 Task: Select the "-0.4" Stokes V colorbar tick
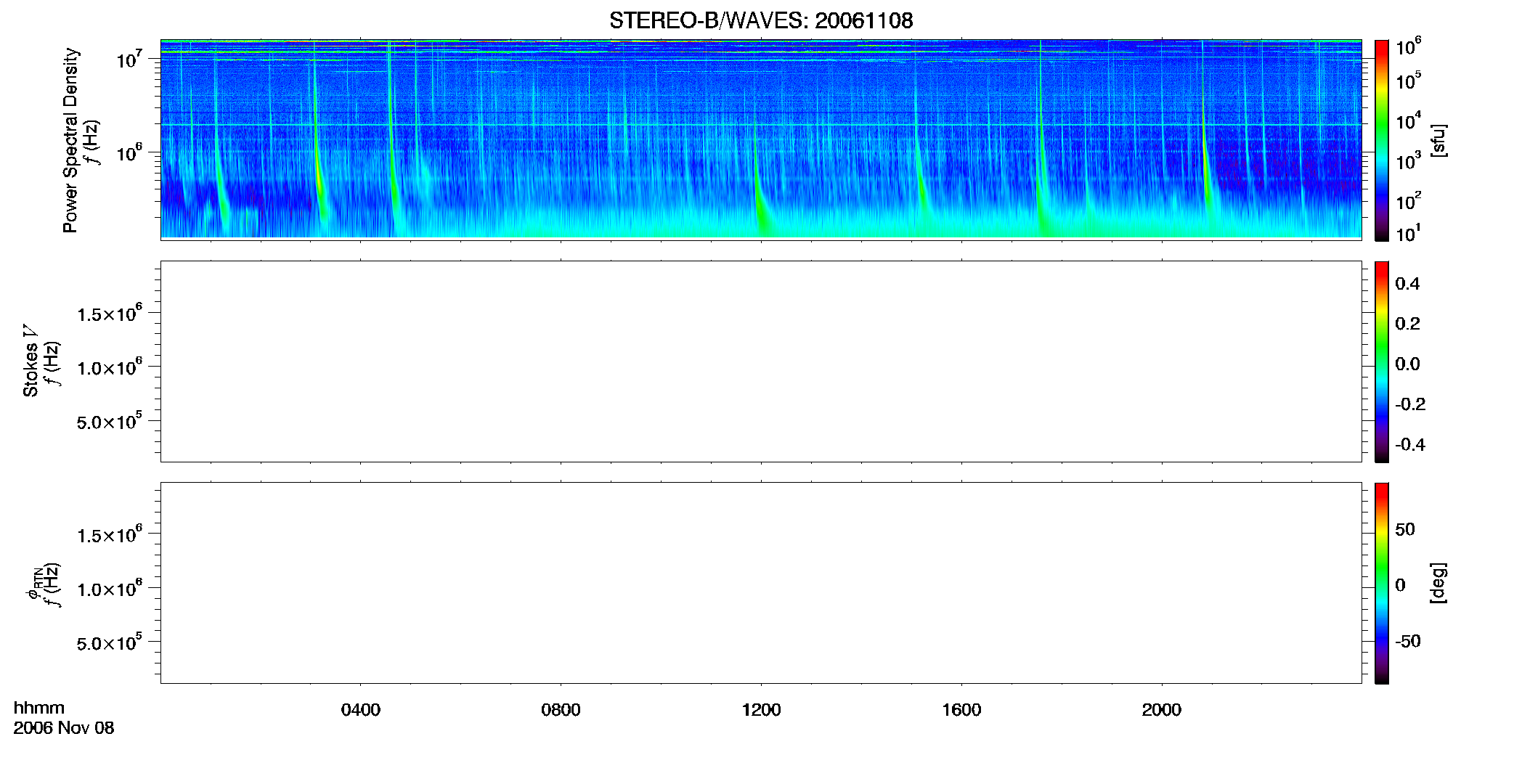pos(1410,445)
